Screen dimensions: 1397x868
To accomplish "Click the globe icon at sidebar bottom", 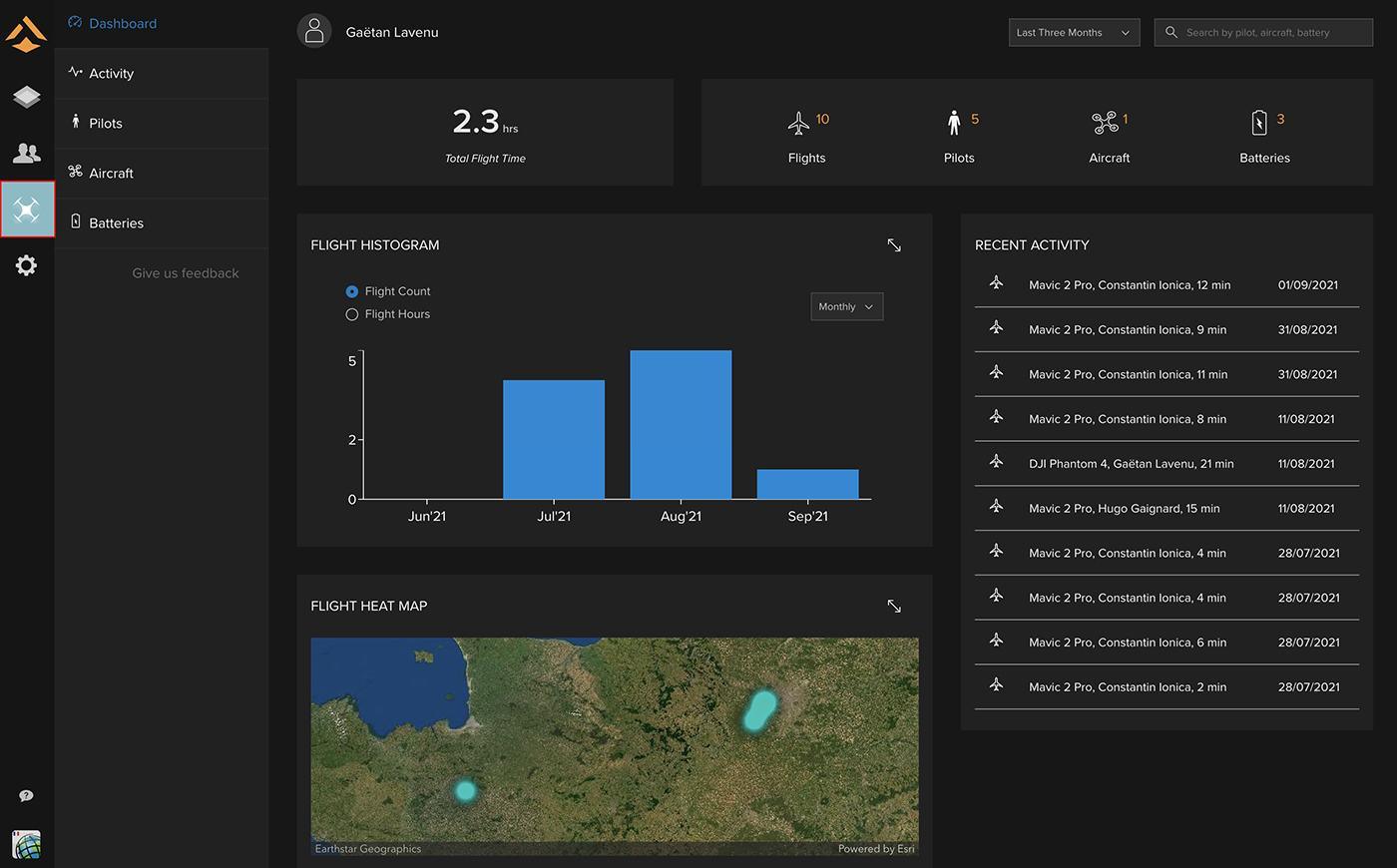I will click(x=27, y=844).
